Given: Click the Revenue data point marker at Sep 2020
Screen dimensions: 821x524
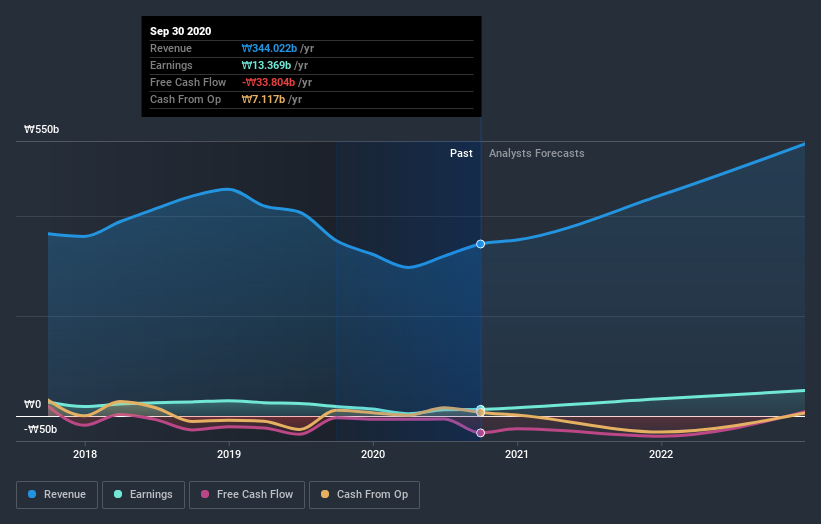Looking at the screenshot, I should pyautogui.click(x=481, y=244).
